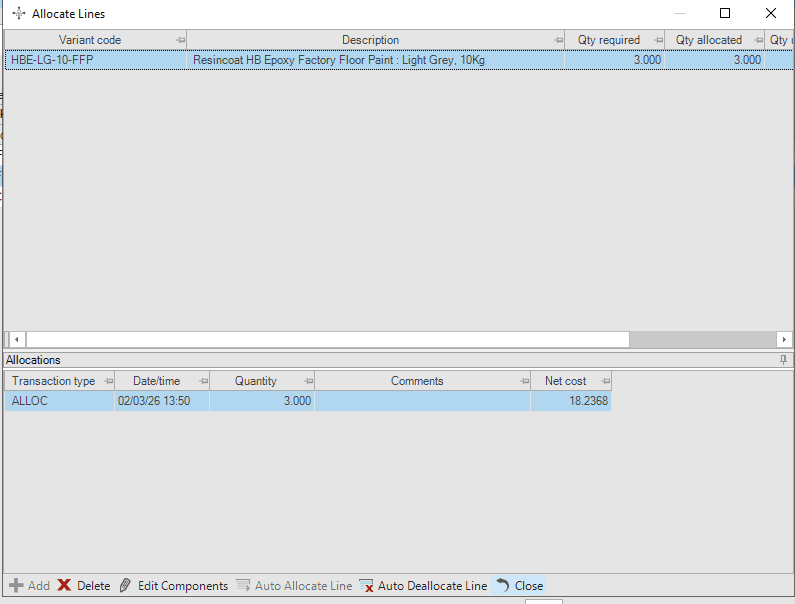Select the Resincoat HB Epoxy description cell
This screenshot has height=604, width=795.
coord(375,60)
